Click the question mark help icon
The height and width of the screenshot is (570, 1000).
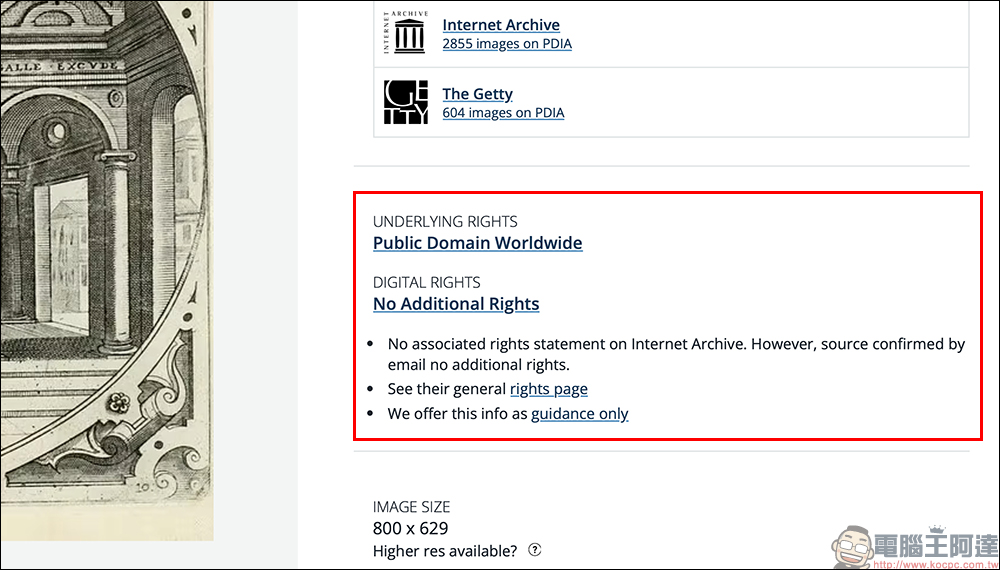coord(535,550)
